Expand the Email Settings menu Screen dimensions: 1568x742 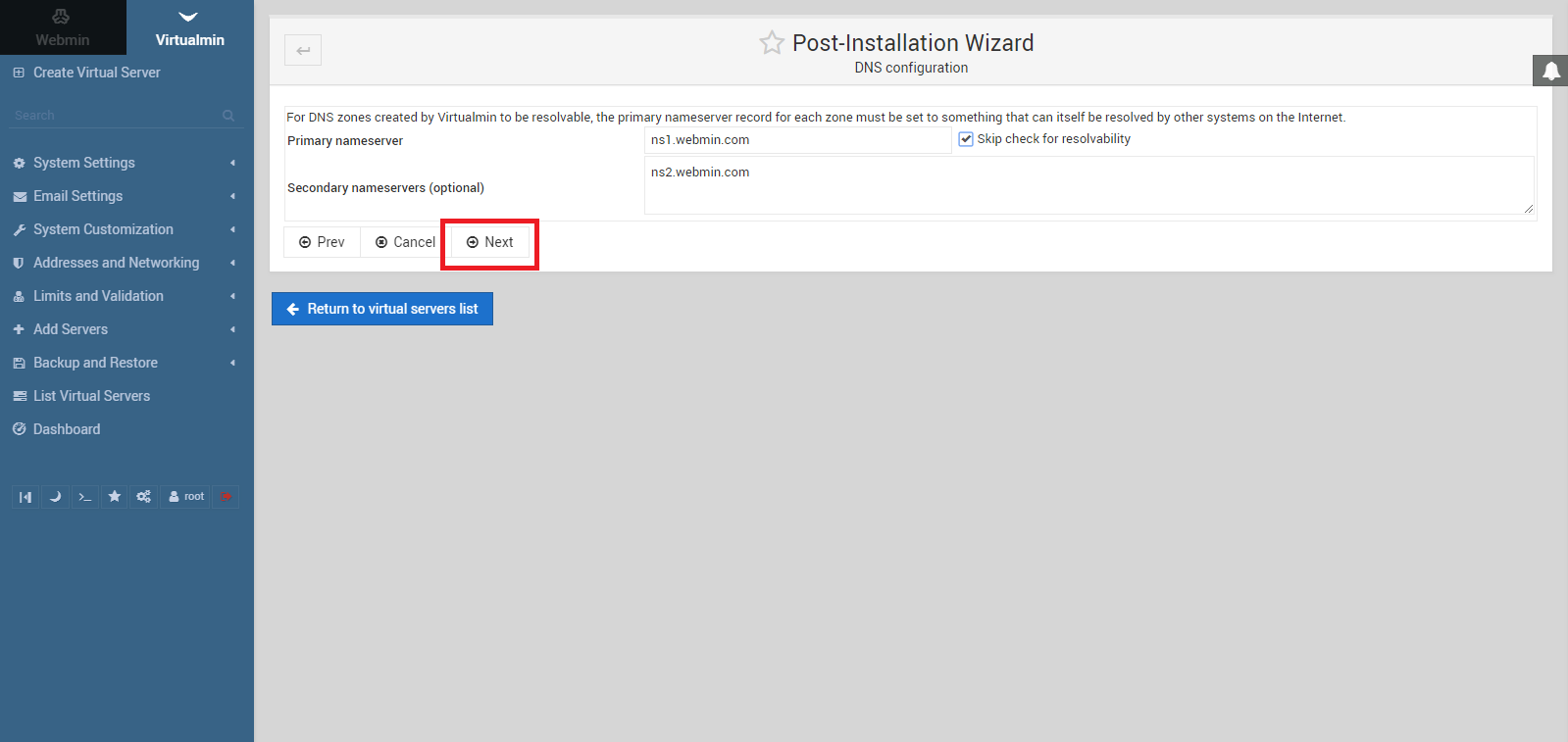[126, 196]
